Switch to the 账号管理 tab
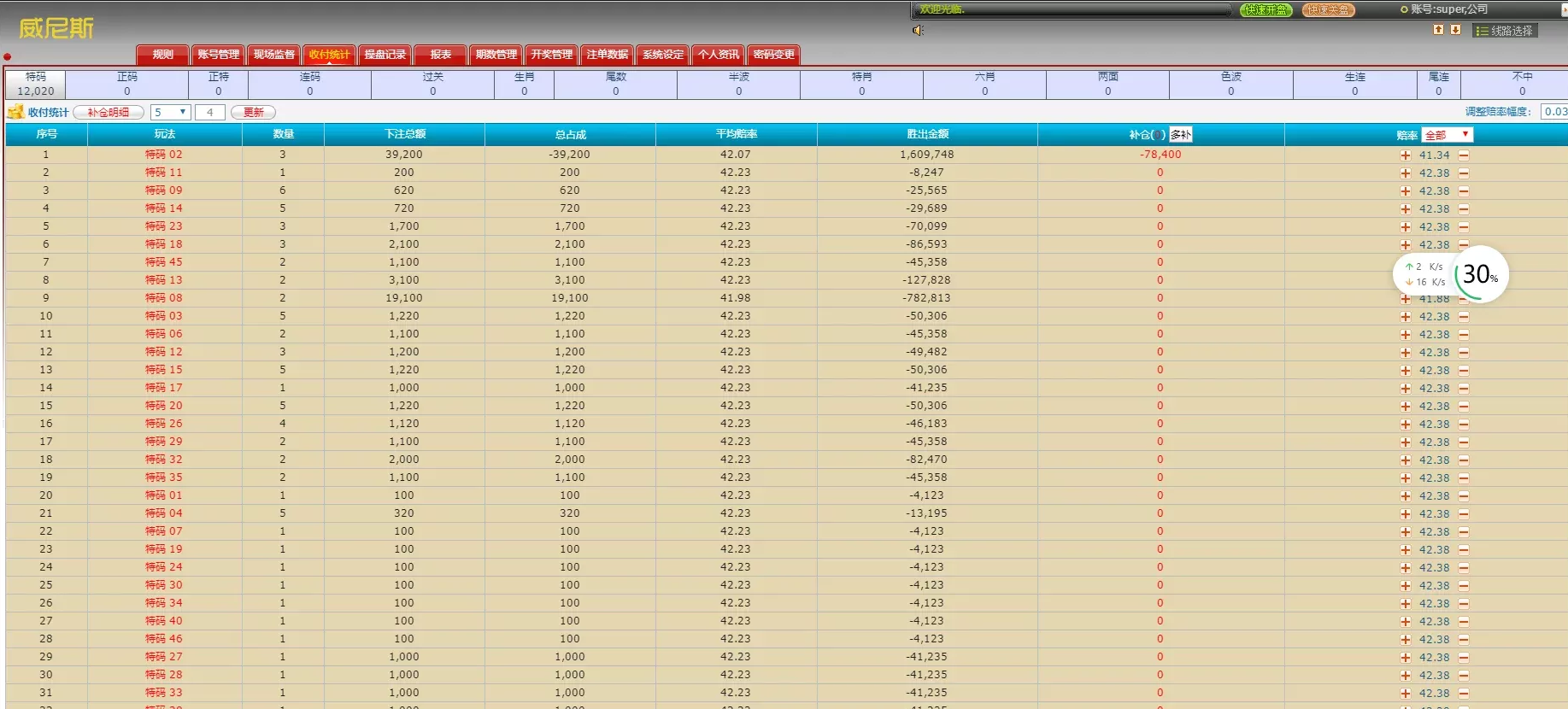This screenshot has height=709, width=1568. (218, 55)
